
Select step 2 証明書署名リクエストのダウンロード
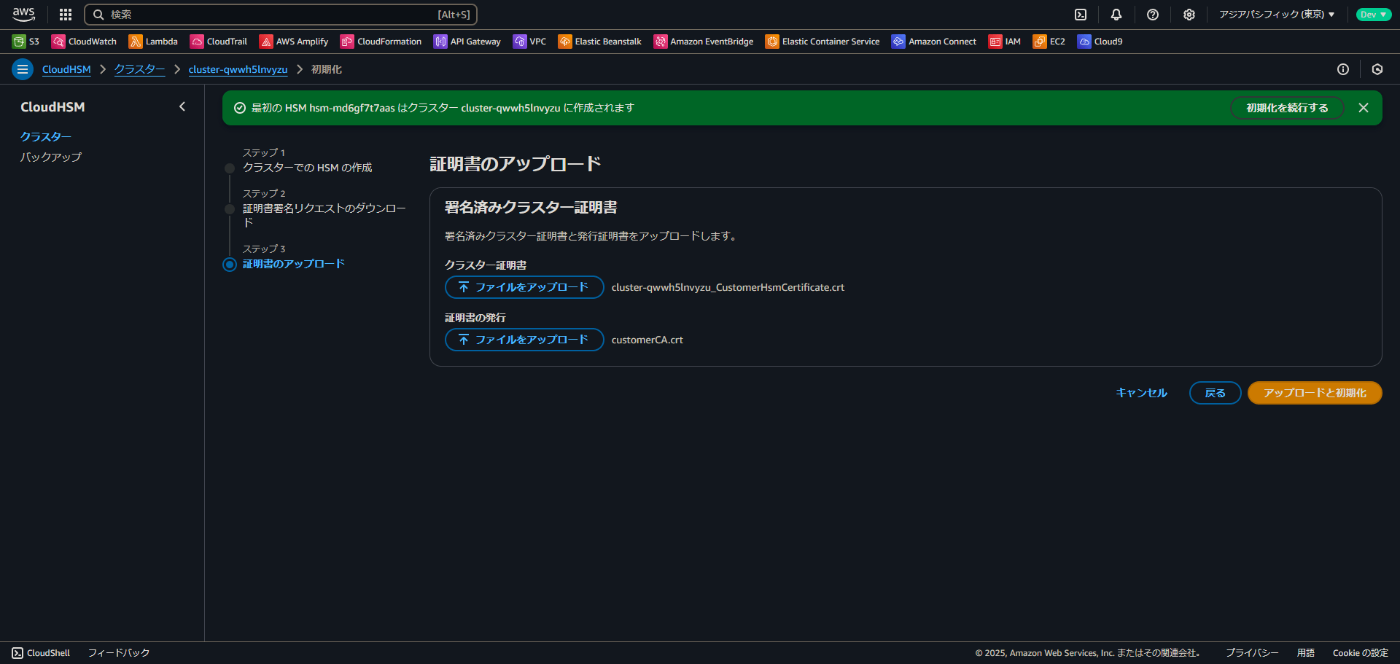[325, 215]
